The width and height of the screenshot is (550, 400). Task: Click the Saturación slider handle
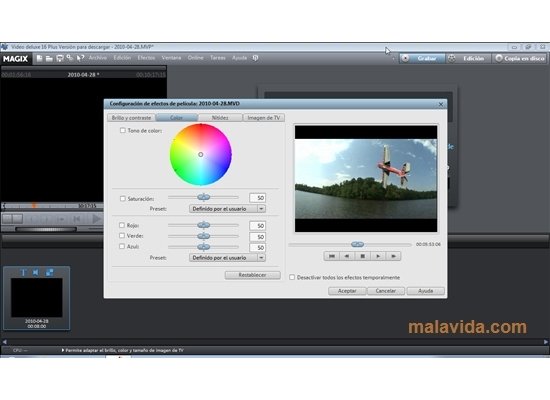click(203, 198)
